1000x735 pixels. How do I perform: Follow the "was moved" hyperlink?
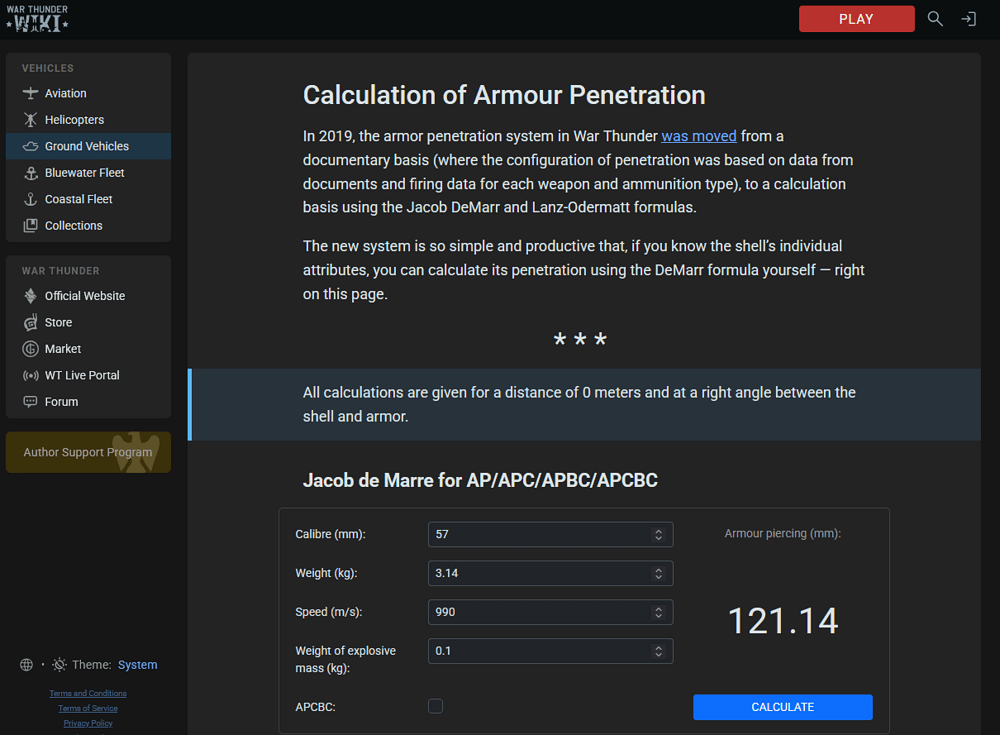(698, 136)
